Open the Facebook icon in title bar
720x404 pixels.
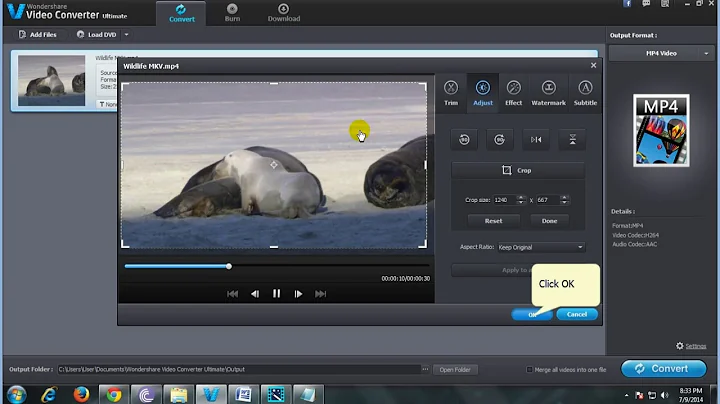point(627,4)
